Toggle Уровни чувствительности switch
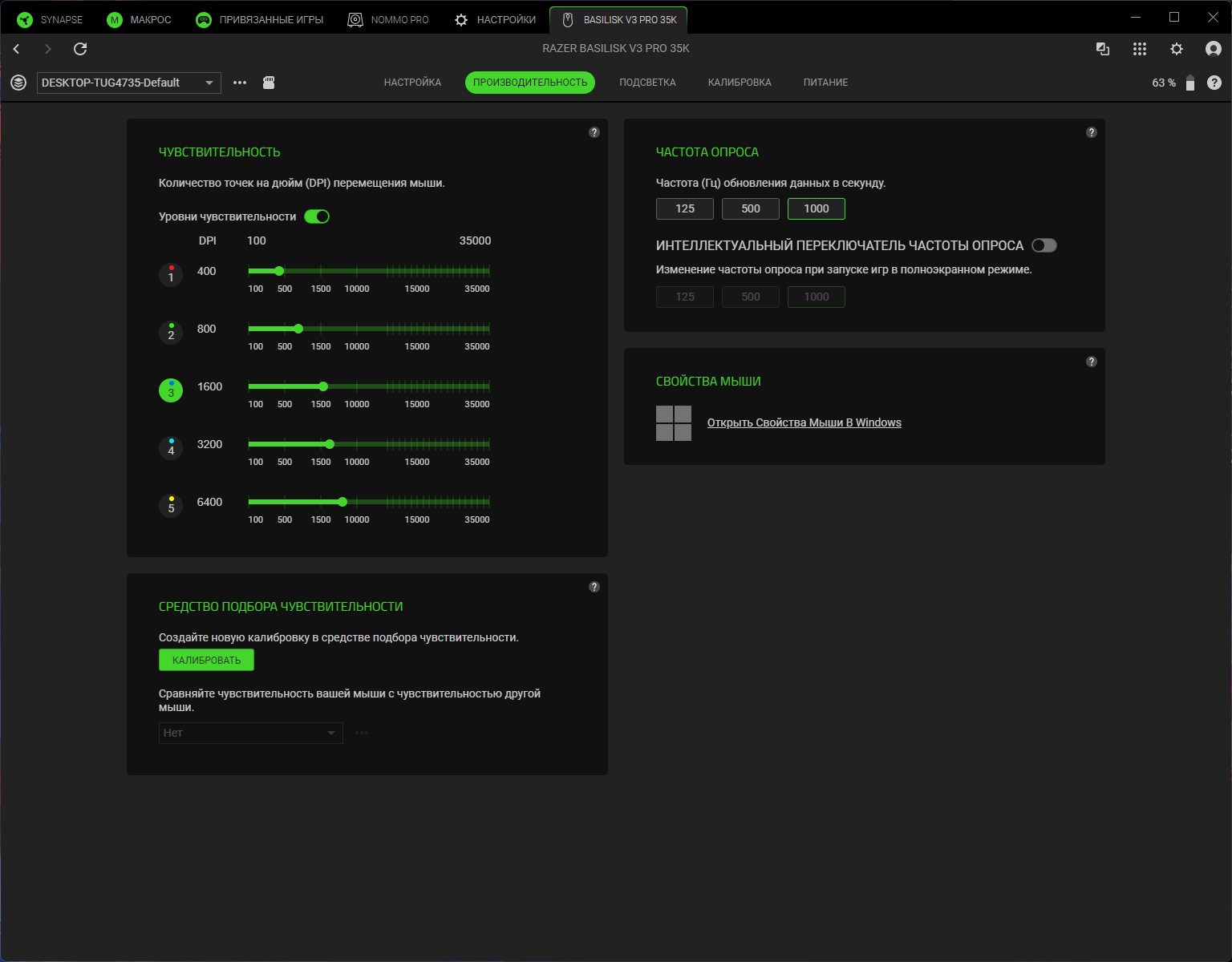This screenshot has width=1232, height=962. tap(317, 216)
